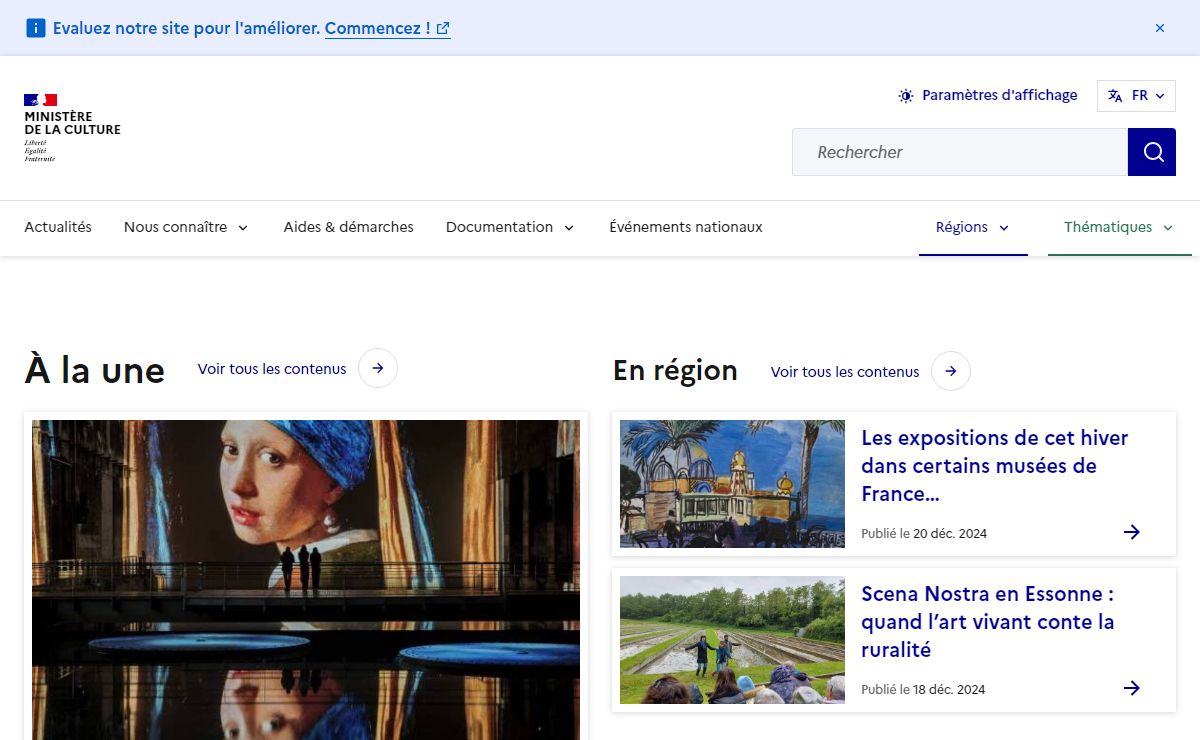The image size is (1200, 740).
Task: Click Voir tous les contenus for En région
Action: (x=845, y=372)
